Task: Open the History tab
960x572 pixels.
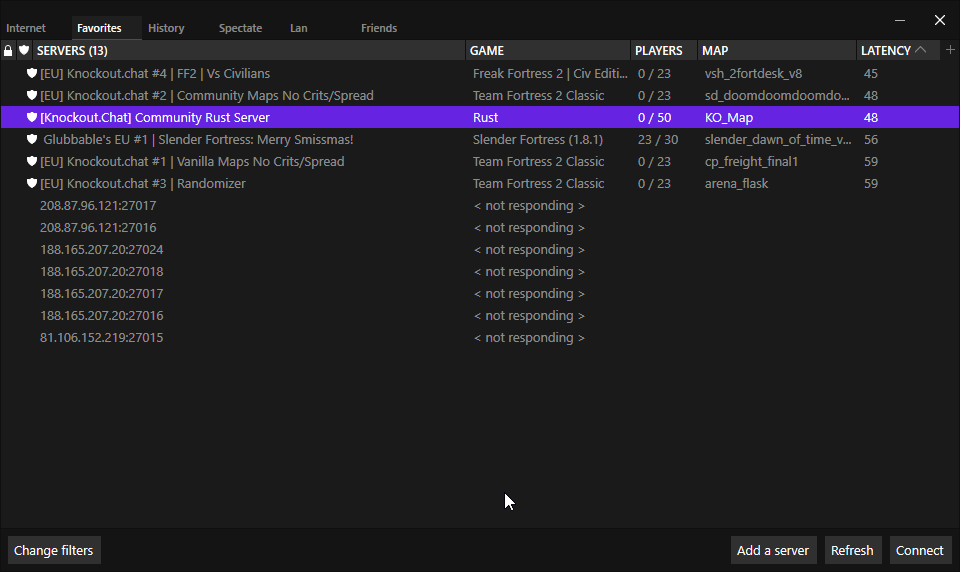Action: click(166, 28)
